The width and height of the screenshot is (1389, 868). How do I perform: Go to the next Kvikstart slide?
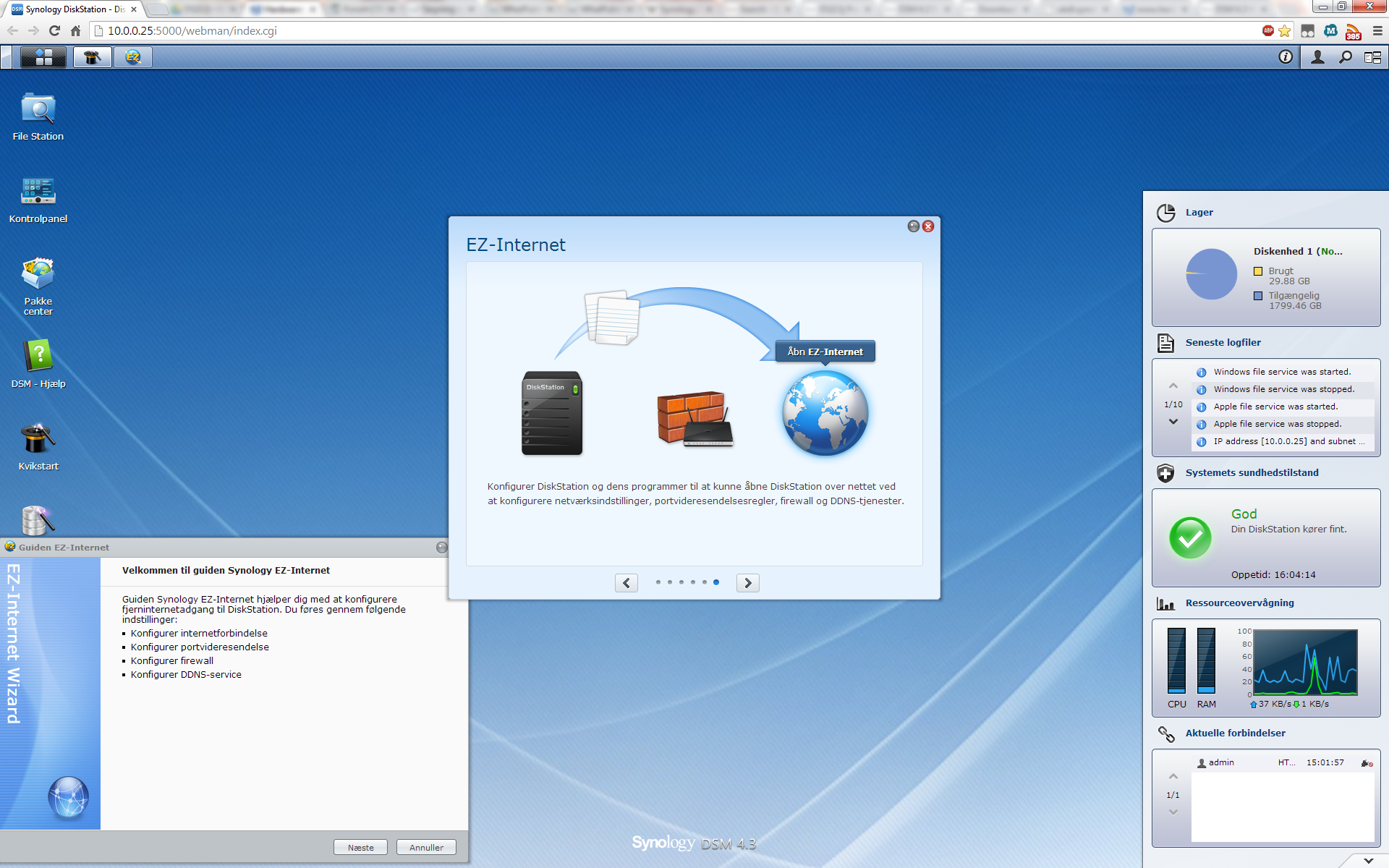748,583
